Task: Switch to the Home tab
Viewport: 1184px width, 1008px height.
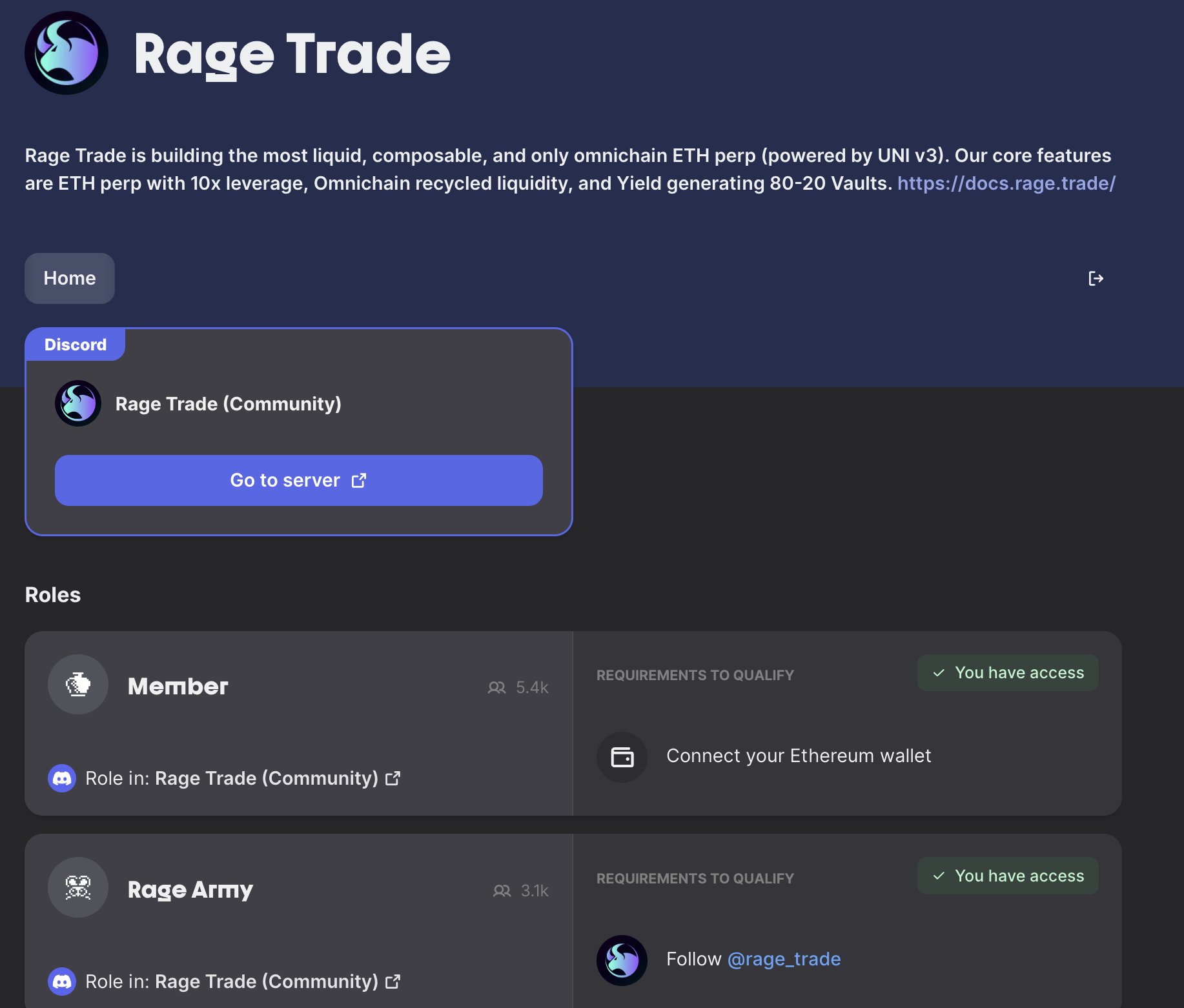Action: click(69, 278)
